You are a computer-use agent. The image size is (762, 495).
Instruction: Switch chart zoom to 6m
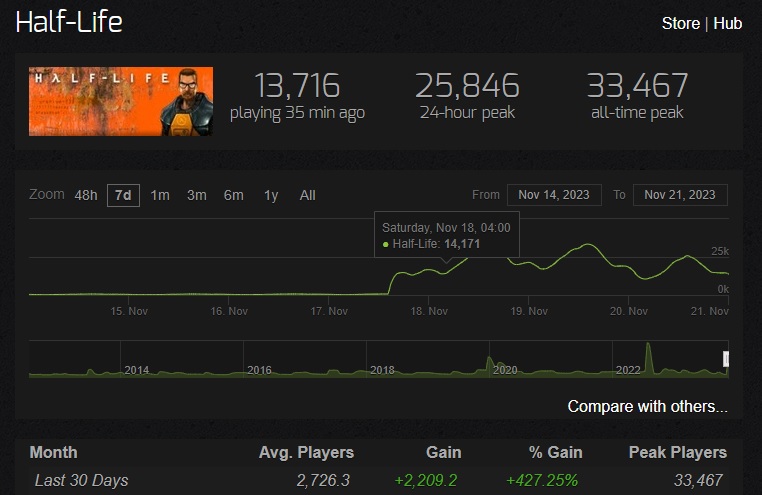pyautogui.click(x=234, y=195)
